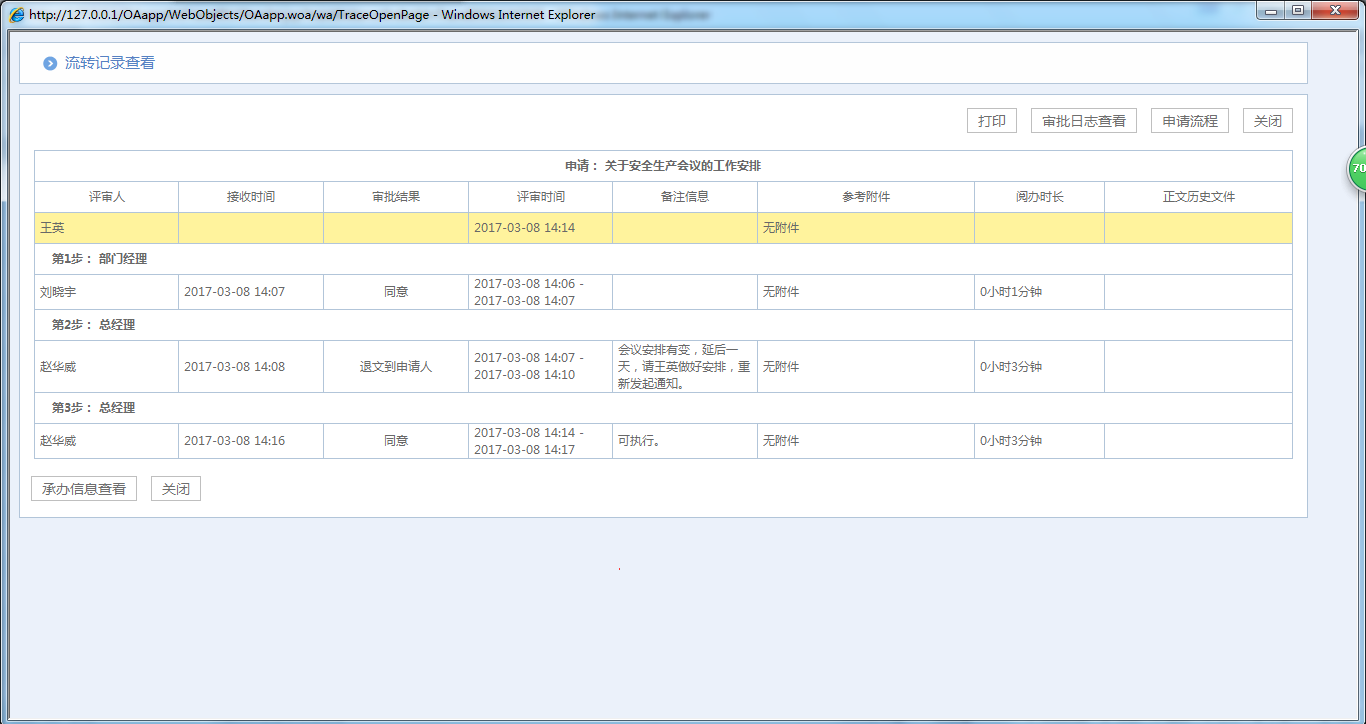Click review time 14:06 - 14:07 cell
The image size is (1366, 724).
(540, 292)
